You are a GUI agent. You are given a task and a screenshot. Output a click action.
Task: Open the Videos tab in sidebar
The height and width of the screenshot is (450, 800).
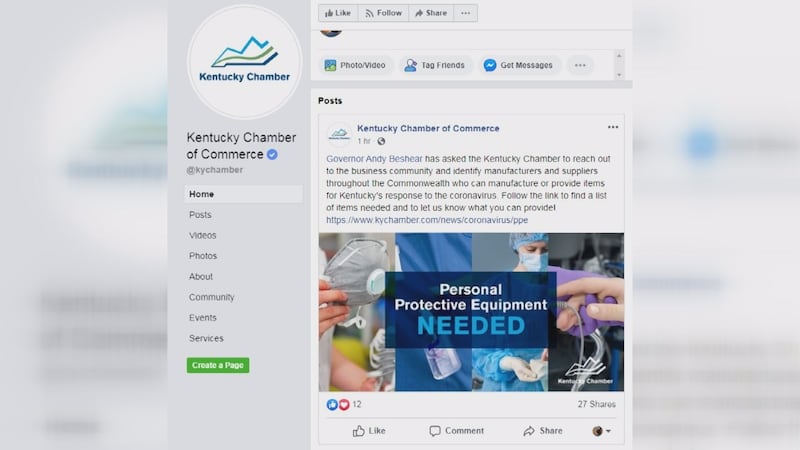pyautogui.click(x=203, y=235)
